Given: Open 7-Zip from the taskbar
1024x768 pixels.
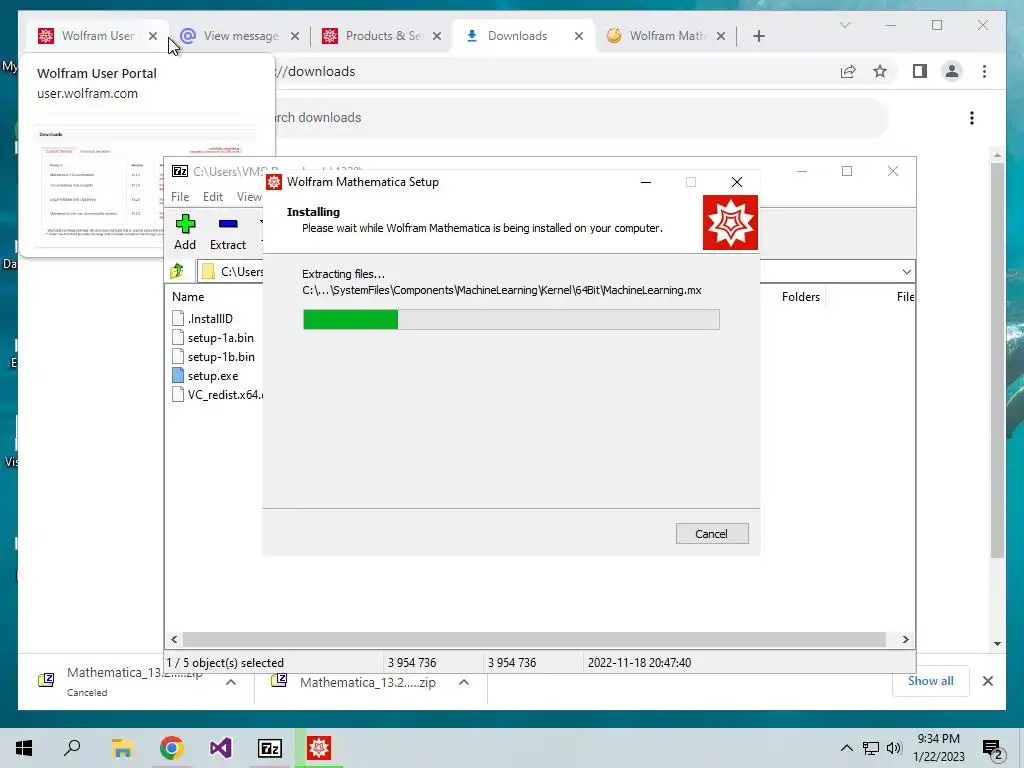Looking at the screenshot, I should 270,748.
